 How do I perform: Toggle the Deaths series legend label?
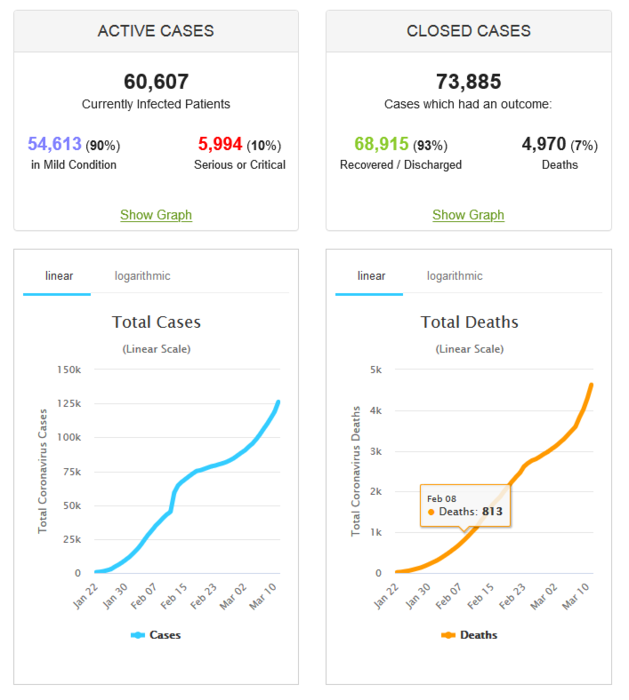click(x=479, y=635)
